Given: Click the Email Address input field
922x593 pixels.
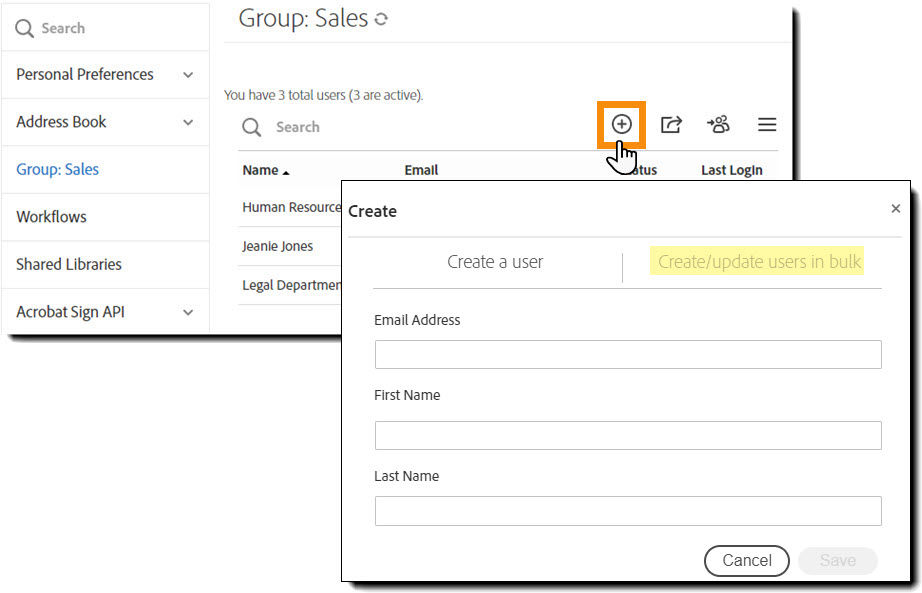Looking at the screenshot, I should tap(628, 354).
